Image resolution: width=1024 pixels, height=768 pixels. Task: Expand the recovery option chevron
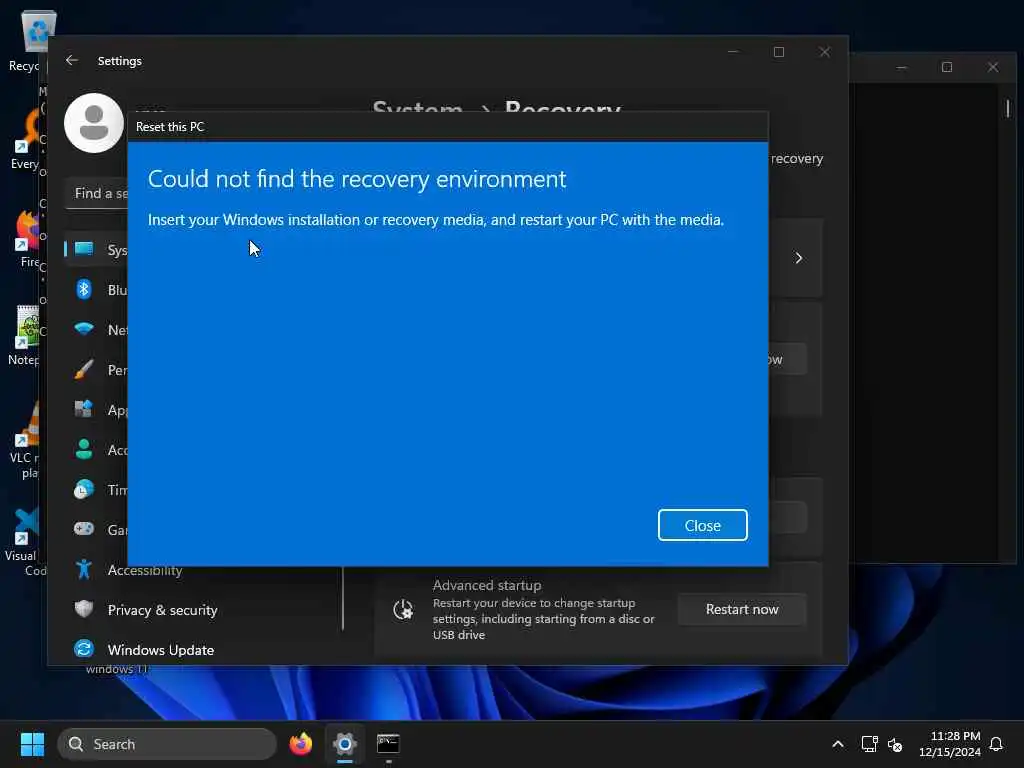tap(798, 258)
